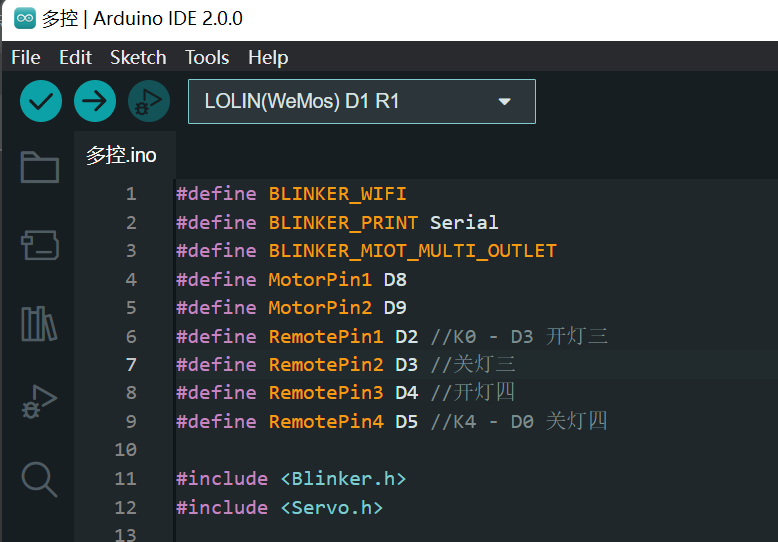
Task: Click the board selector dropdown arrow
Action: (x=505, y=102)
